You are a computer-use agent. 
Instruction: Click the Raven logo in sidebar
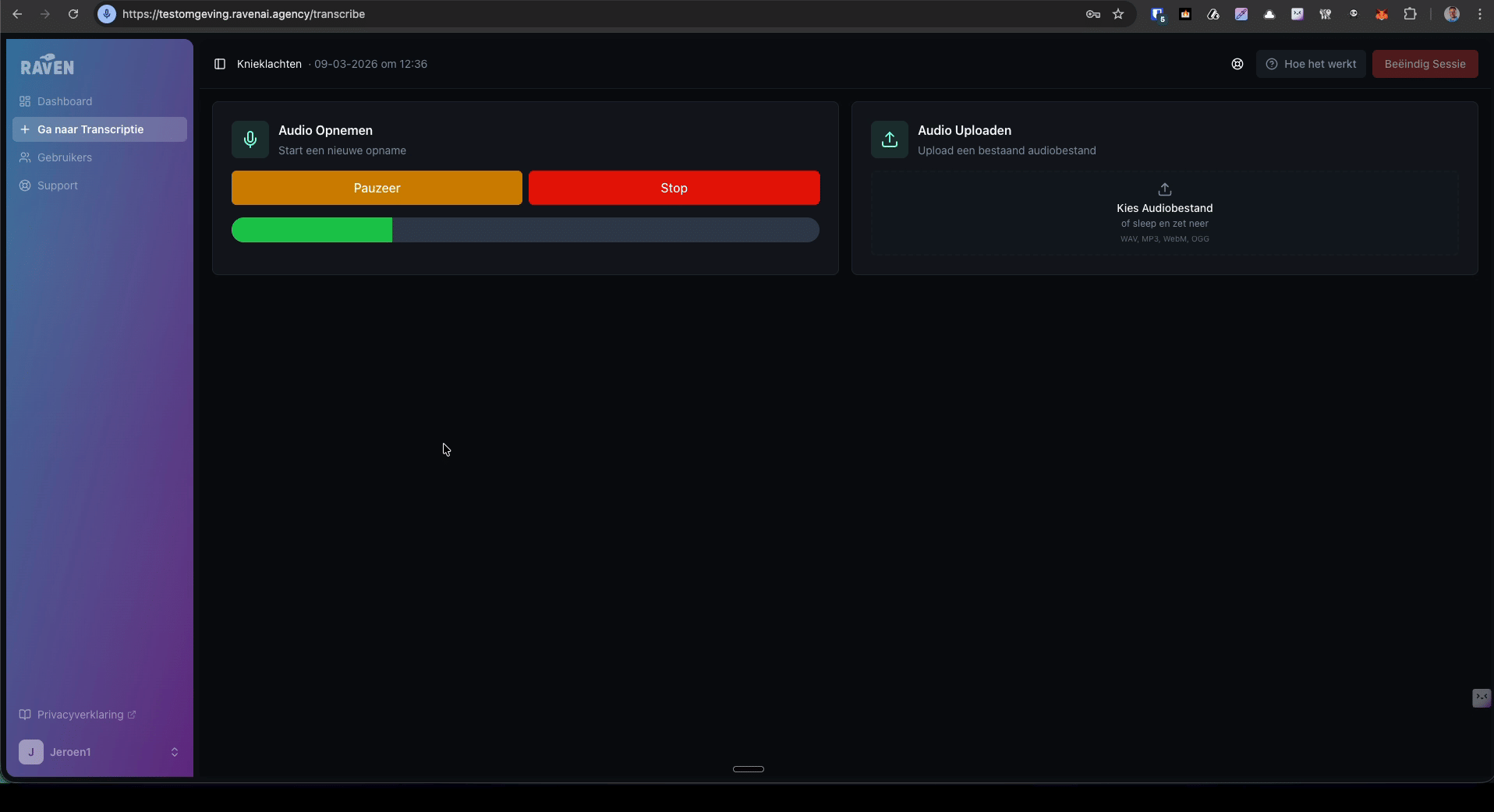coord(48,65)
